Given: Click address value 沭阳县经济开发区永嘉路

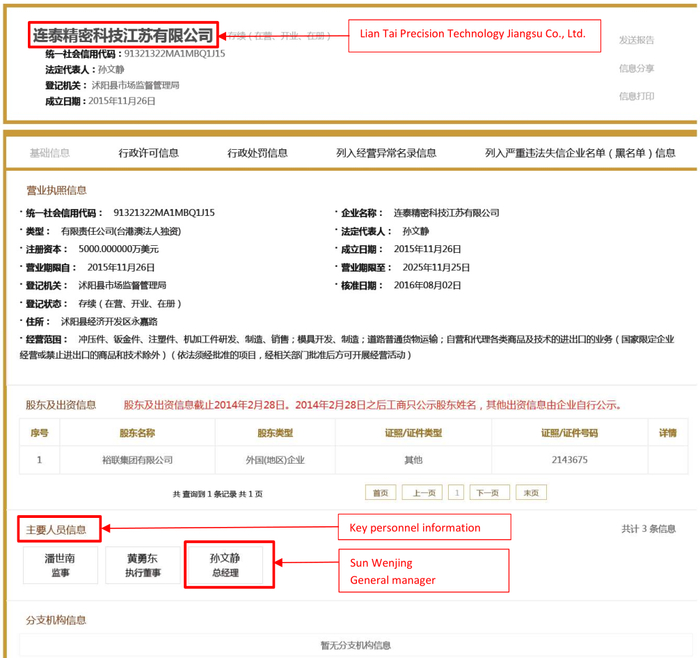Looking at the screenshot, I should (x=109, y=321).
